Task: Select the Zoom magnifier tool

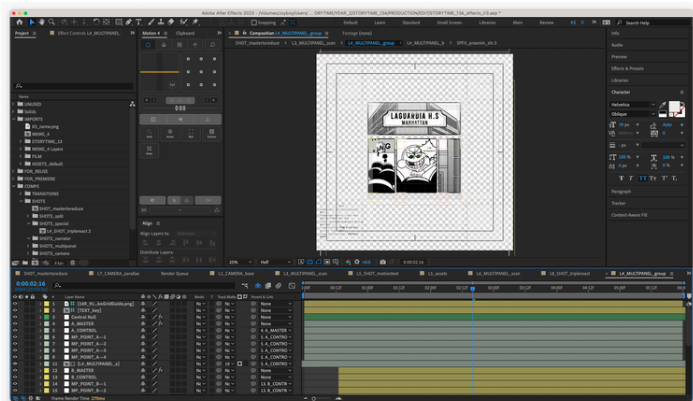Action: [52, 22]
